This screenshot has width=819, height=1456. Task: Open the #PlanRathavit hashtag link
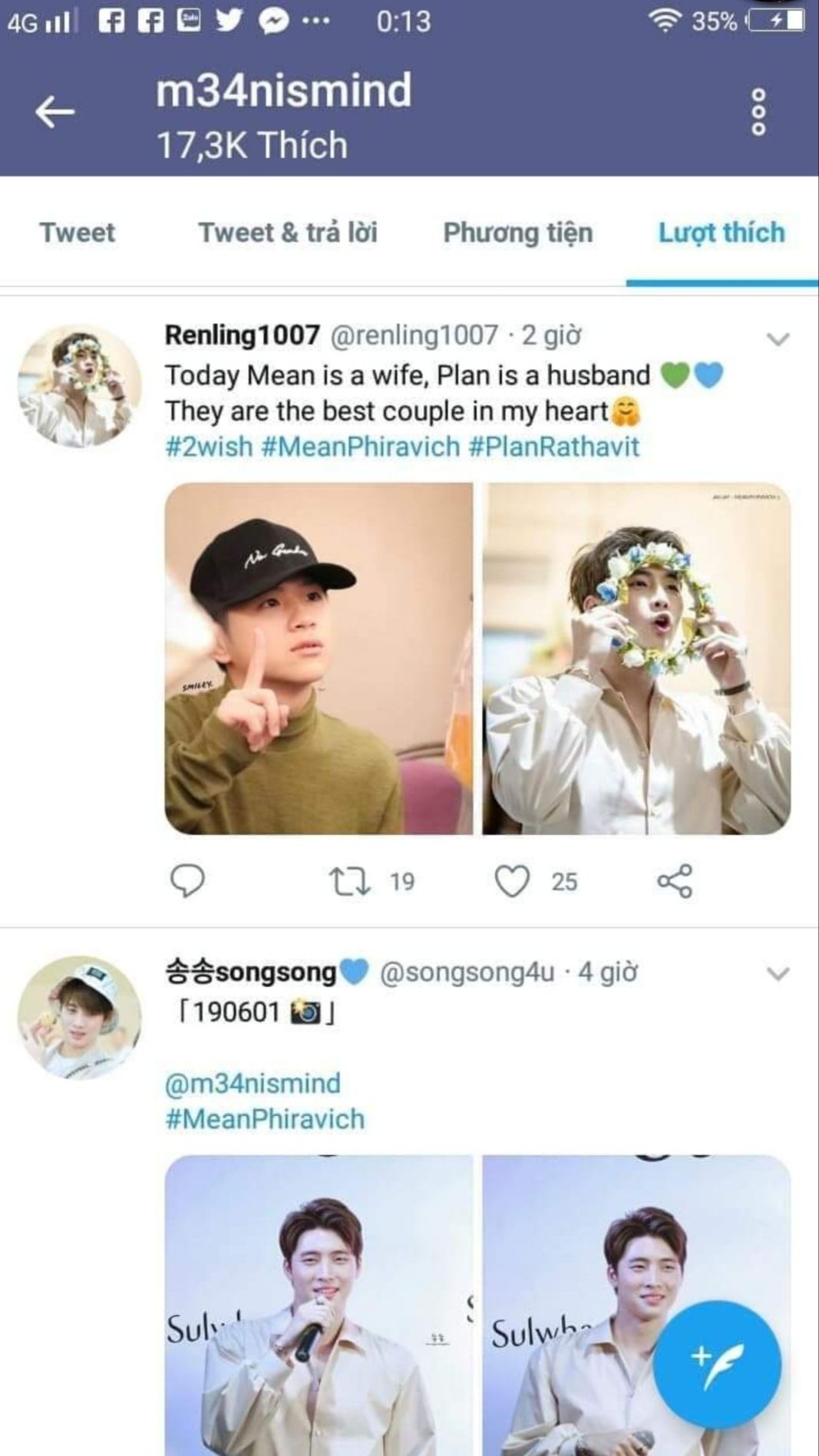[x=553, y=447]
